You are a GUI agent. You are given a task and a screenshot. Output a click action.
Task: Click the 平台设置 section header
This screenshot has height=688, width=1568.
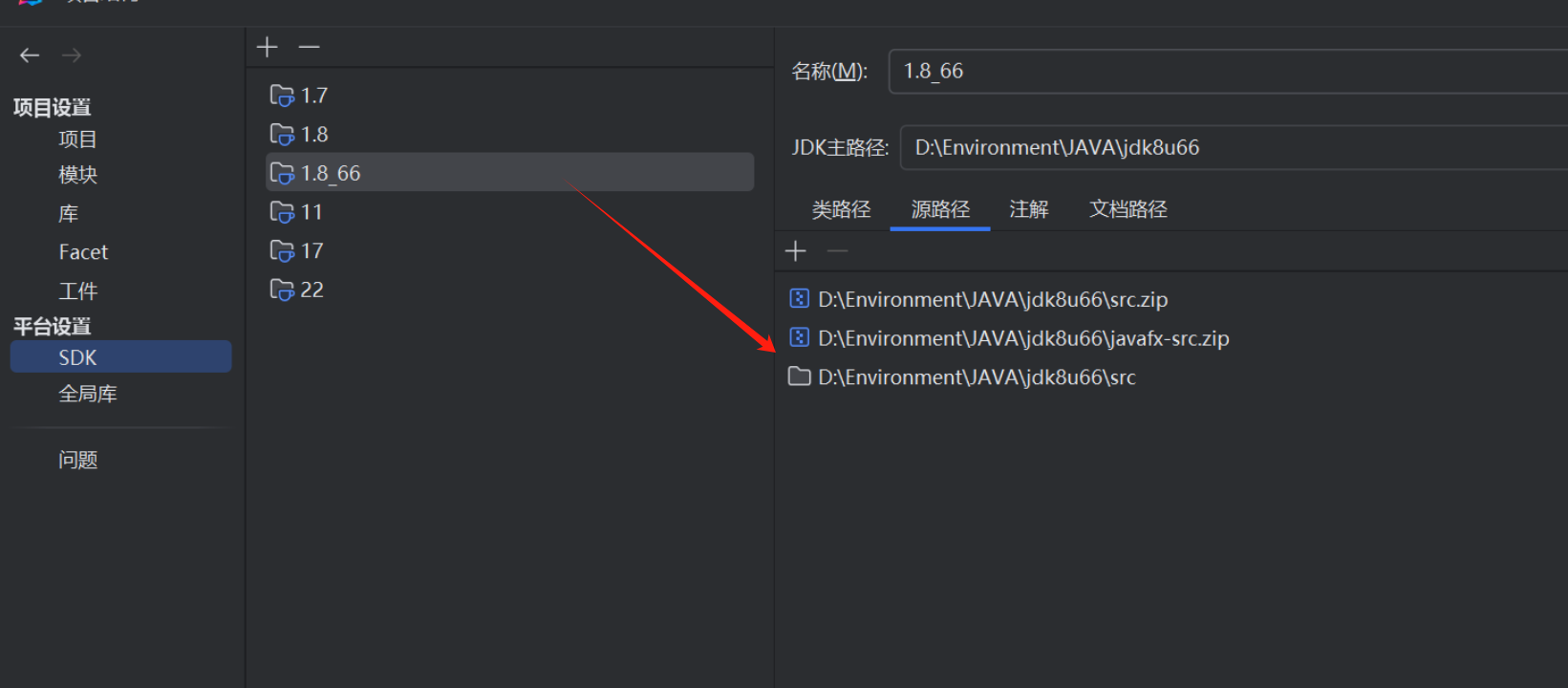tap(53, 326)
